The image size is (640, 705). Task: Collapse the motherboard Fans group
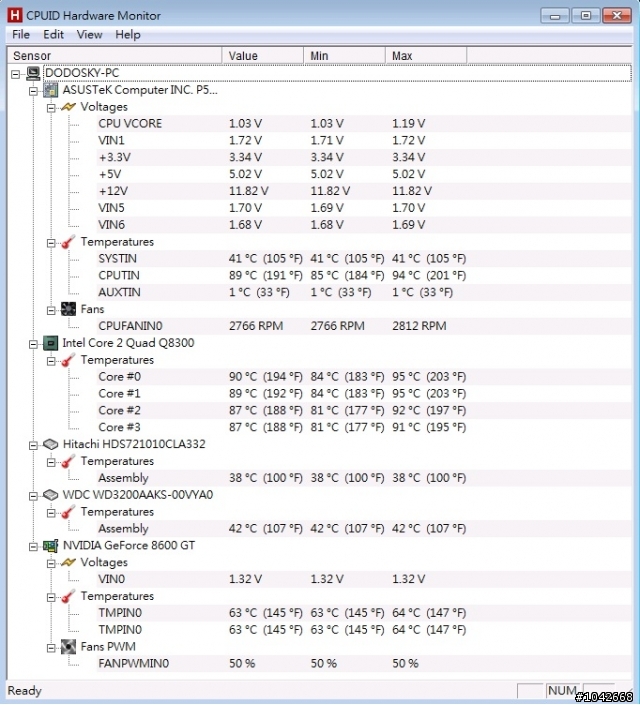click(x=51, y=311)
